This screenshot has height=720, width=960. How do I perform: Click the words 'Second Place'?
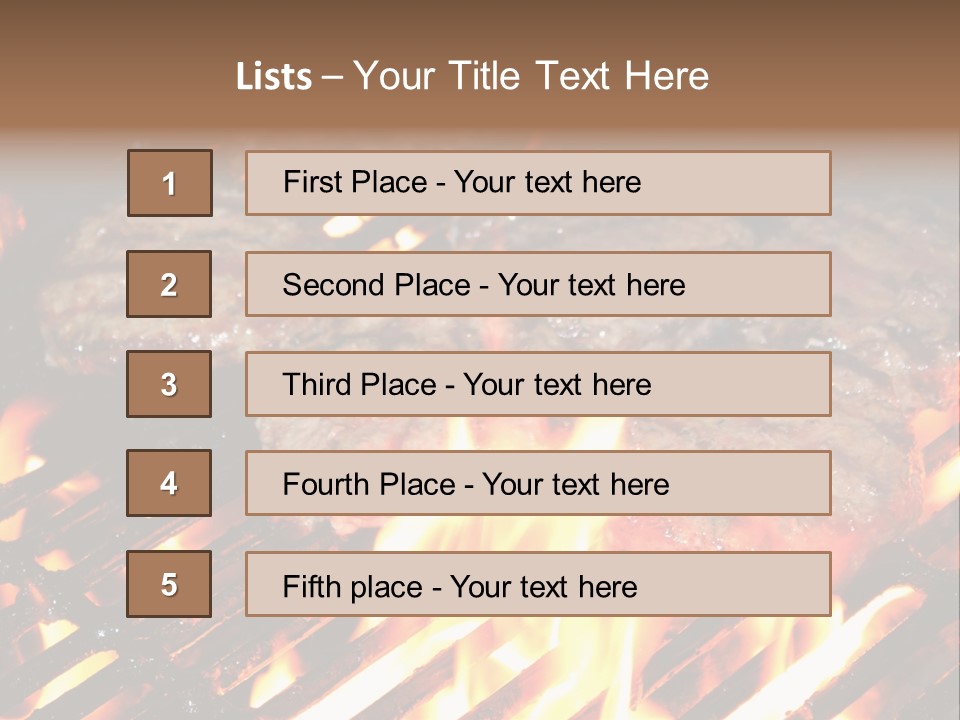coord(377,285)
